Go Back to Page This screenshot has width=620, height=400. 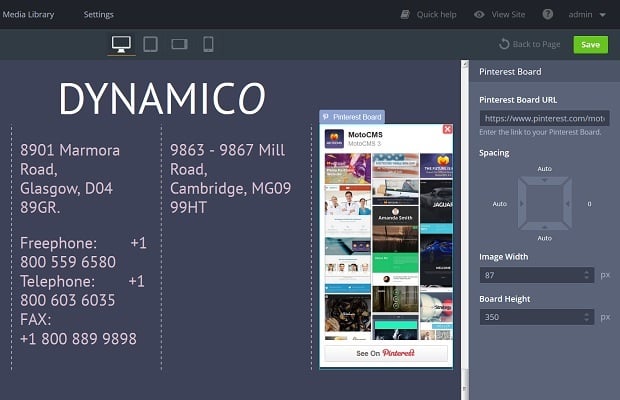click(530, 45)
